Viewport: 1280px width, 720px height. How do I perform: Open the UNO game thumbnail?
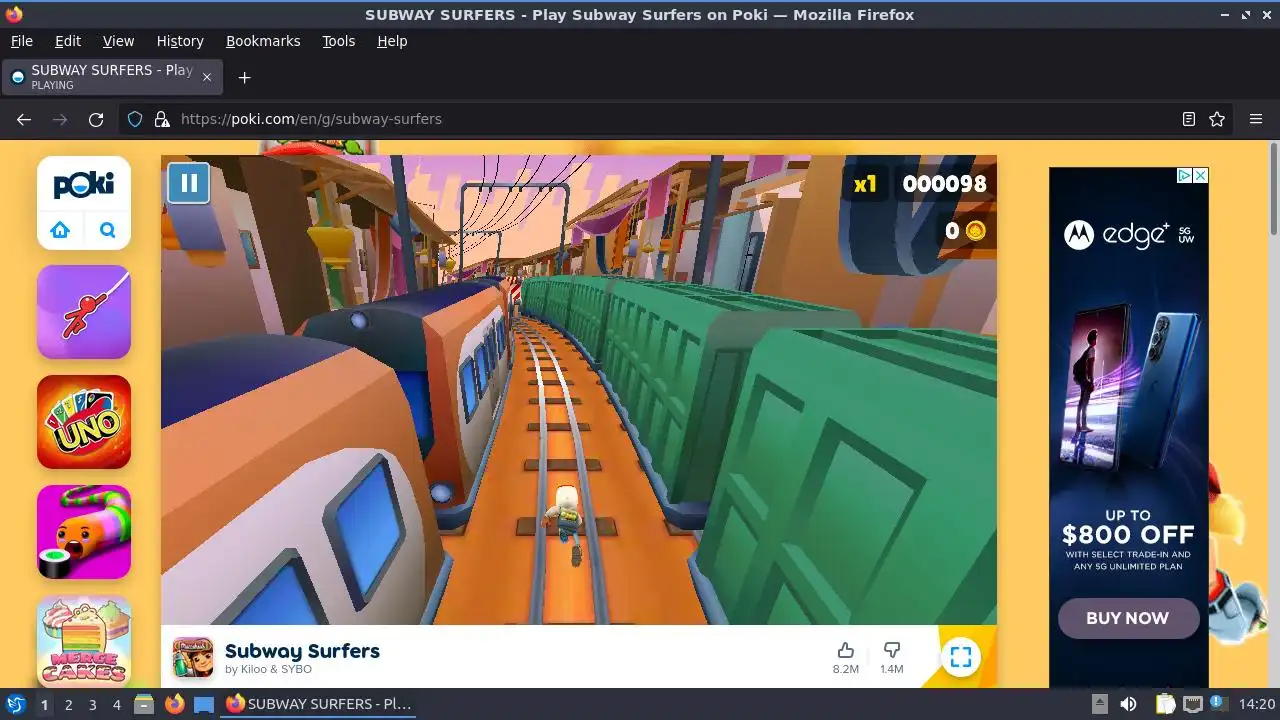tap(84, 422)
